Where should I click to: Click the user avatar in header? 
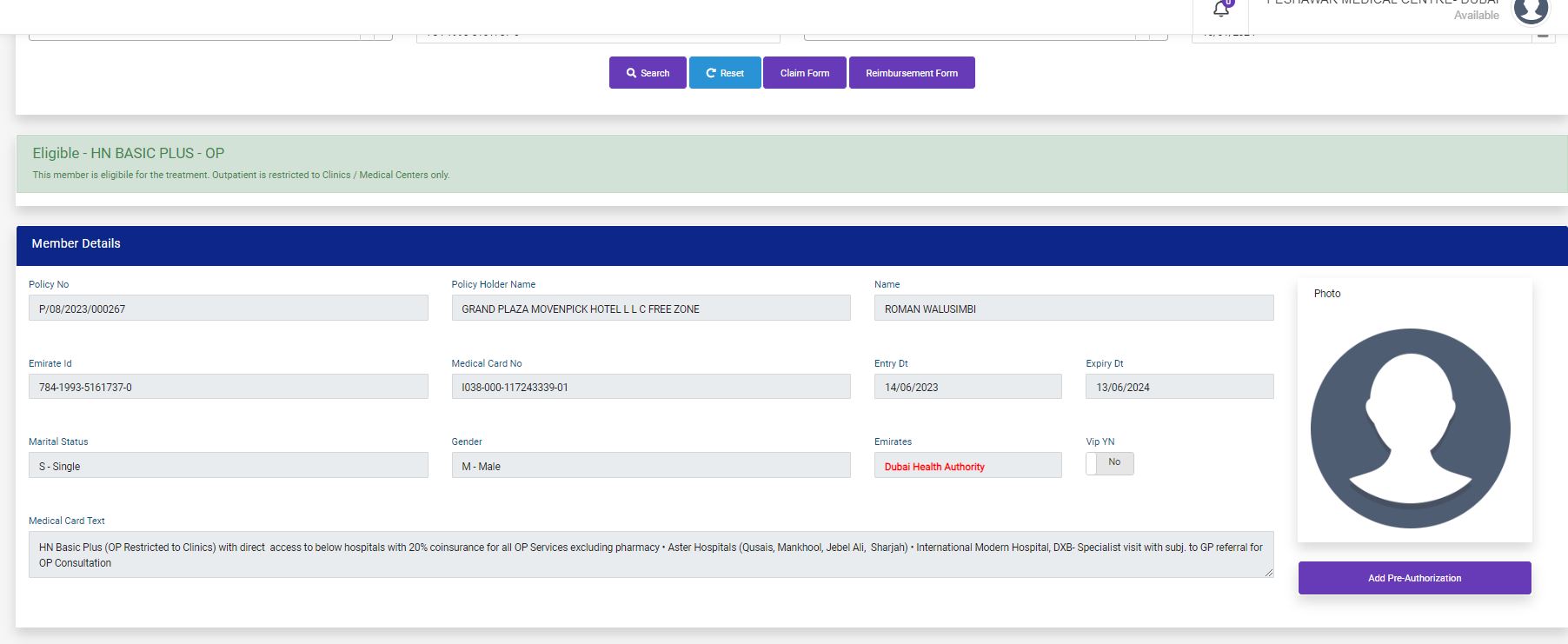pos(1531,10)
